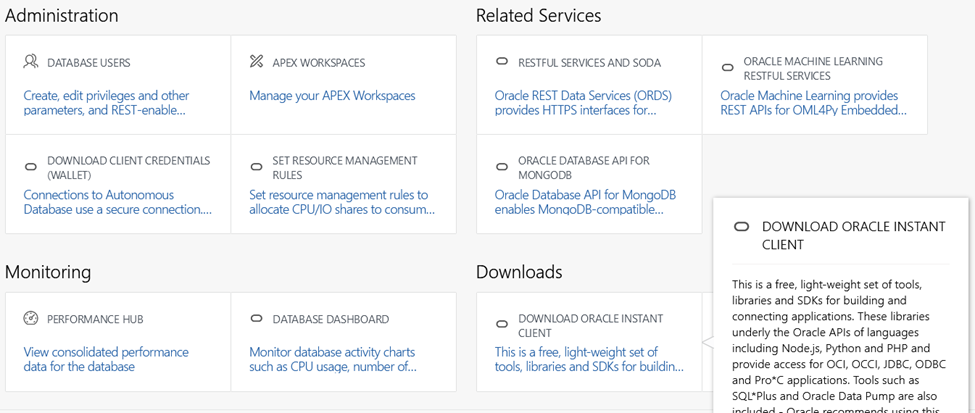975x413 pixels.
Task: Click 'Connections to Autonomous Database' description link
Action: point(118,202)
